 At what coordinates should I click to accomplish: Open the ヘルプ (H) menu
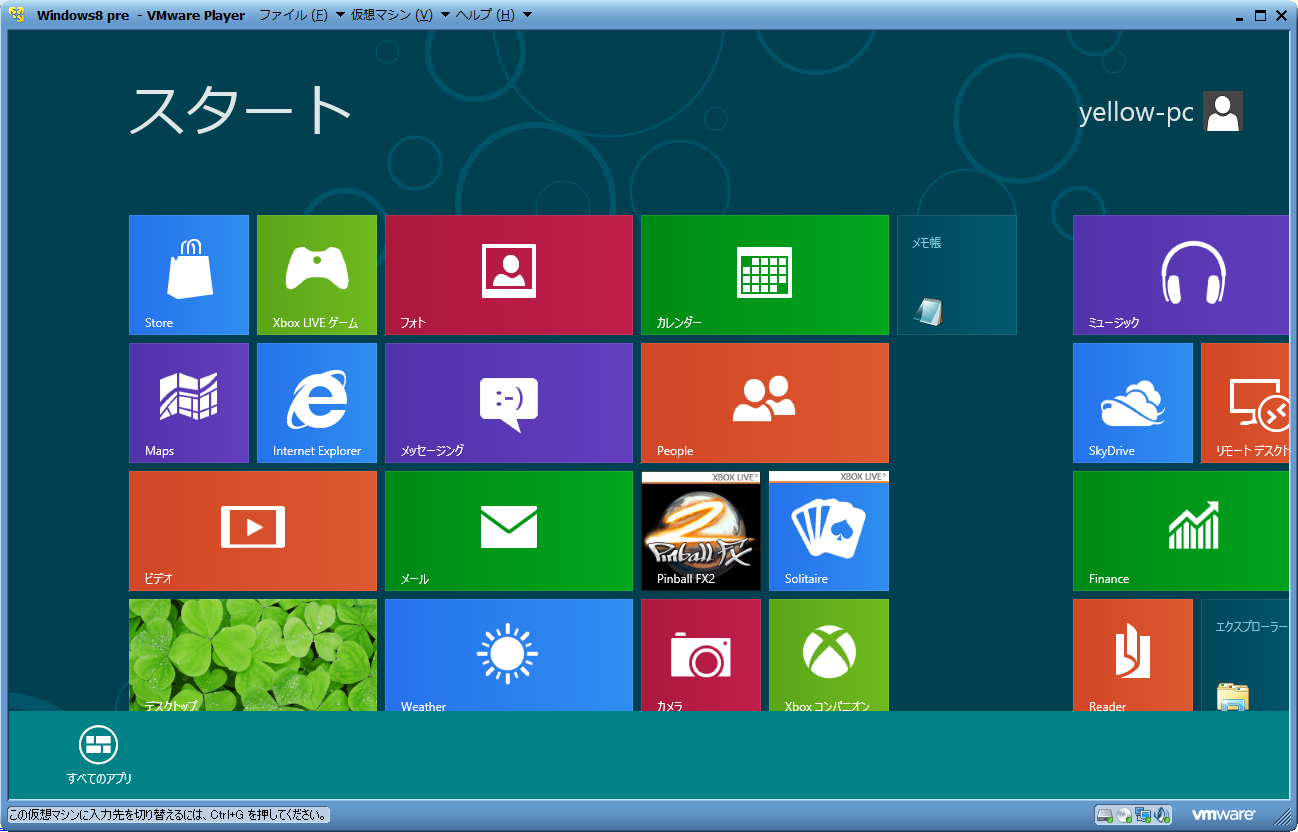(494, 15)
